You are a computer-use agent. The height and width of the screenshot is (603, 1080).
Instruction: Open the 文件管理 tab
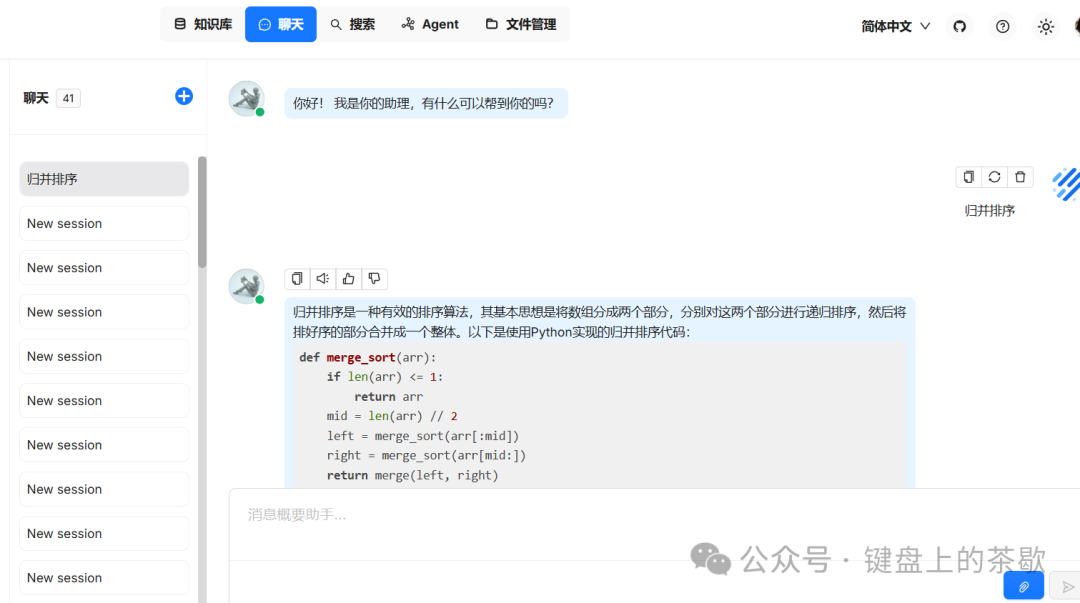(521, 24)
